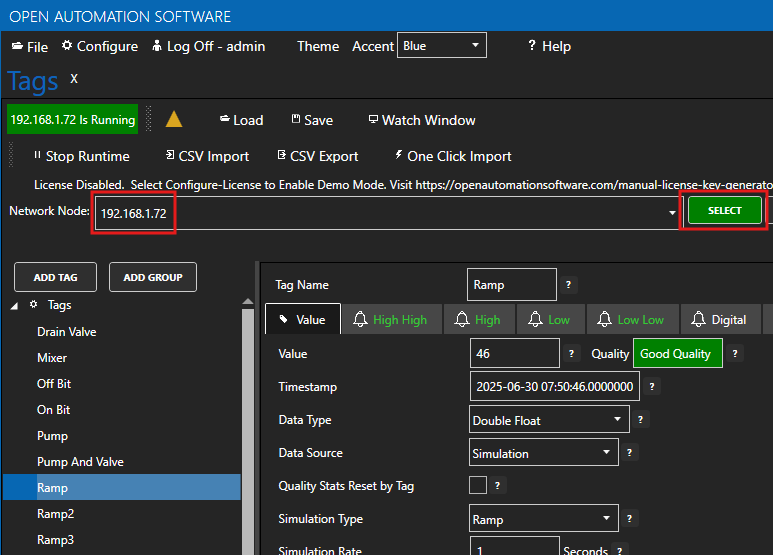Open the Configure menu
The image size is (773, 555).
click(100, 46)
